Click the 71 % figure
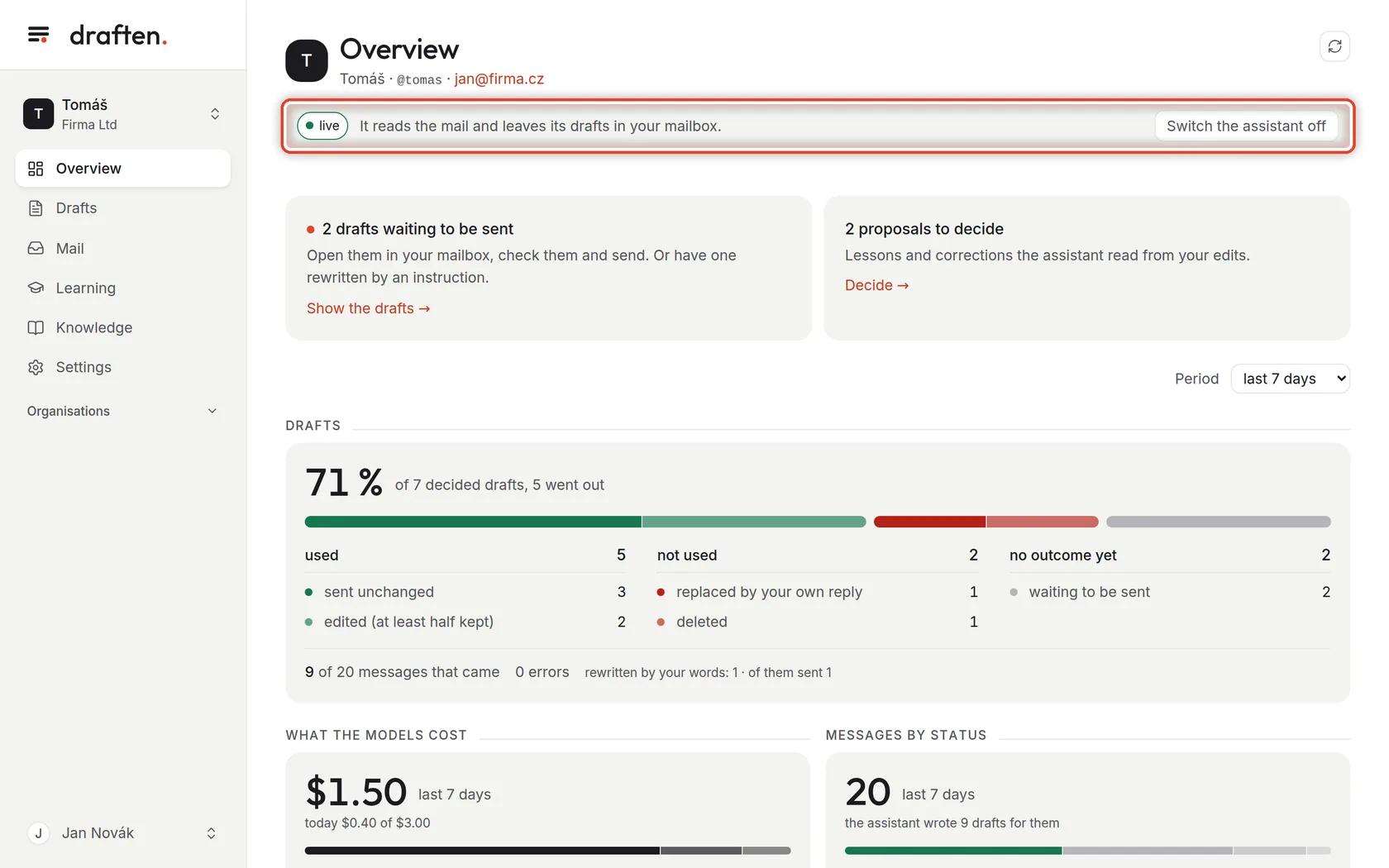Screen dimensions: 1389x868 point(344,482)
